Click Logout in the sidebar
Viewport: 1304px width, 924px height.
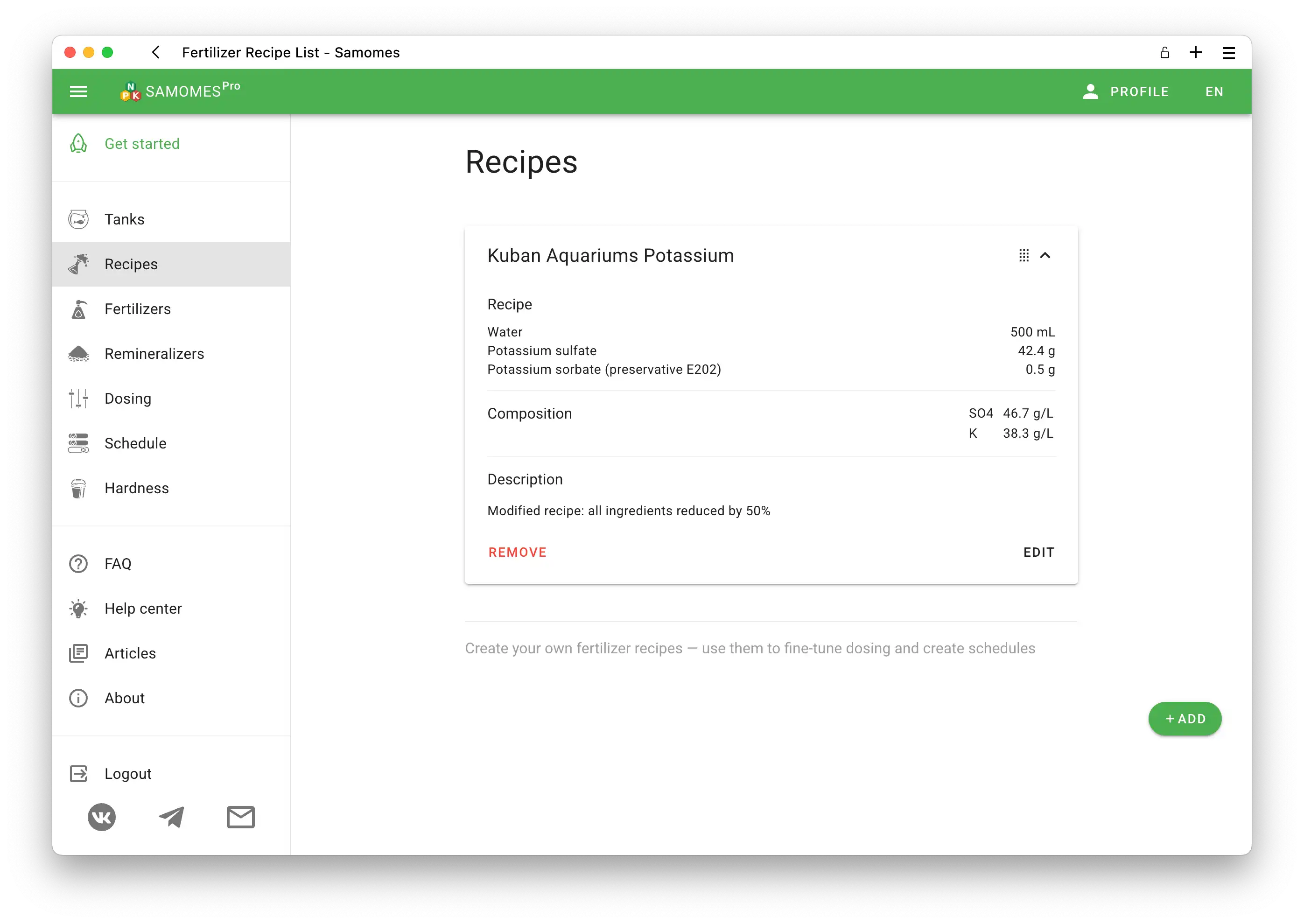click(x=127, y=774)
